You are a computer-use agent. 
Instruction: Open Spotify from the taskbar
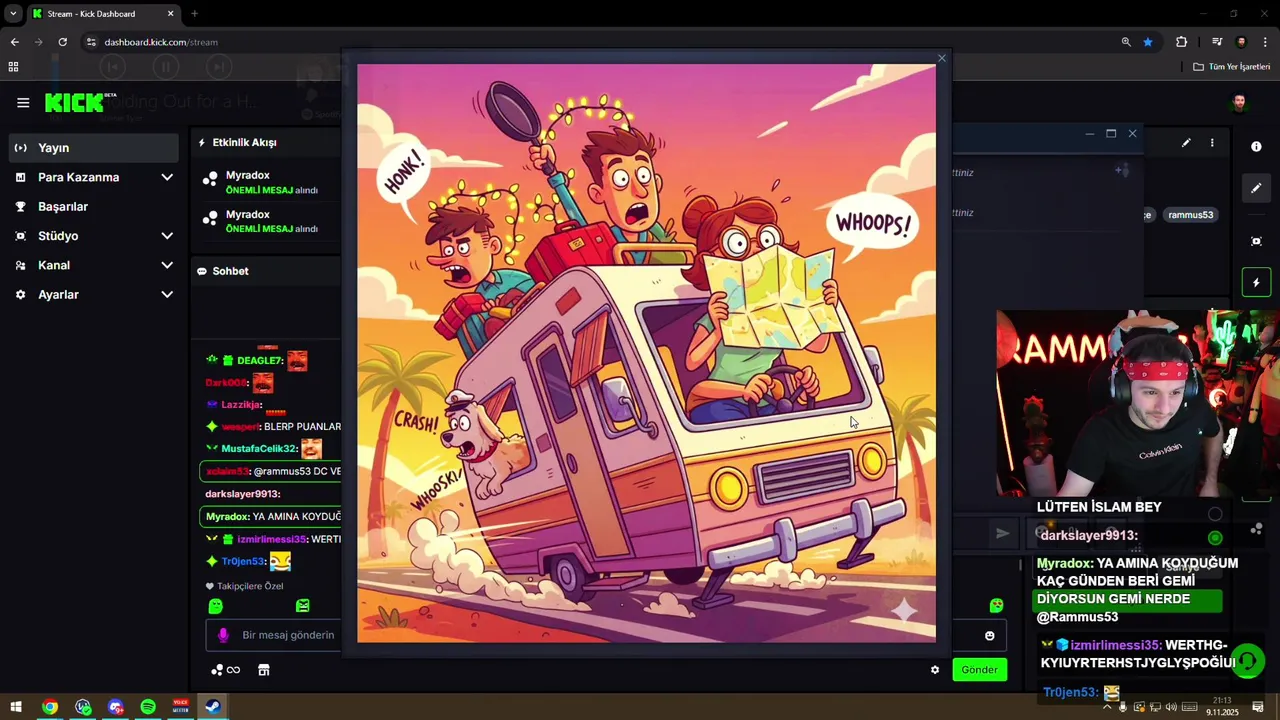pos(148,707)
